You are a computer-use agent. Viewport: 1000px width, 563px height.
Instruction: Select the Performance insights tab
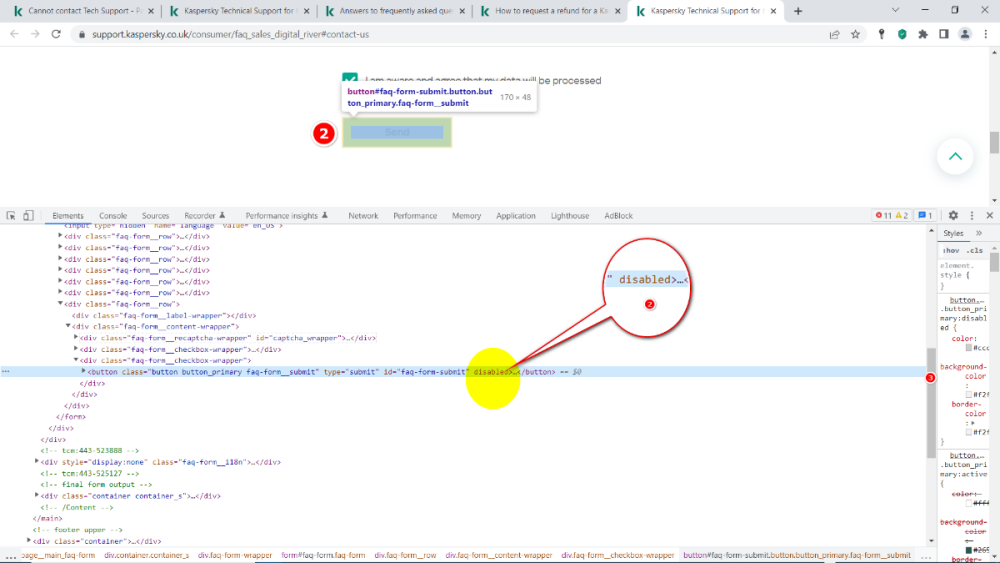tap(286, 216)
